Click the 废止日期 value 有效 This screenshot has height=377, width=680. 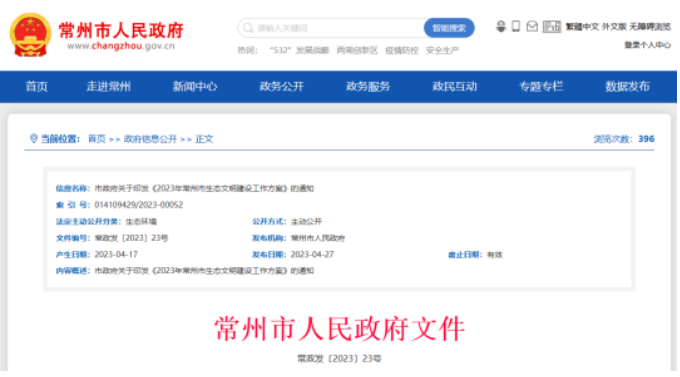point(495,255)
